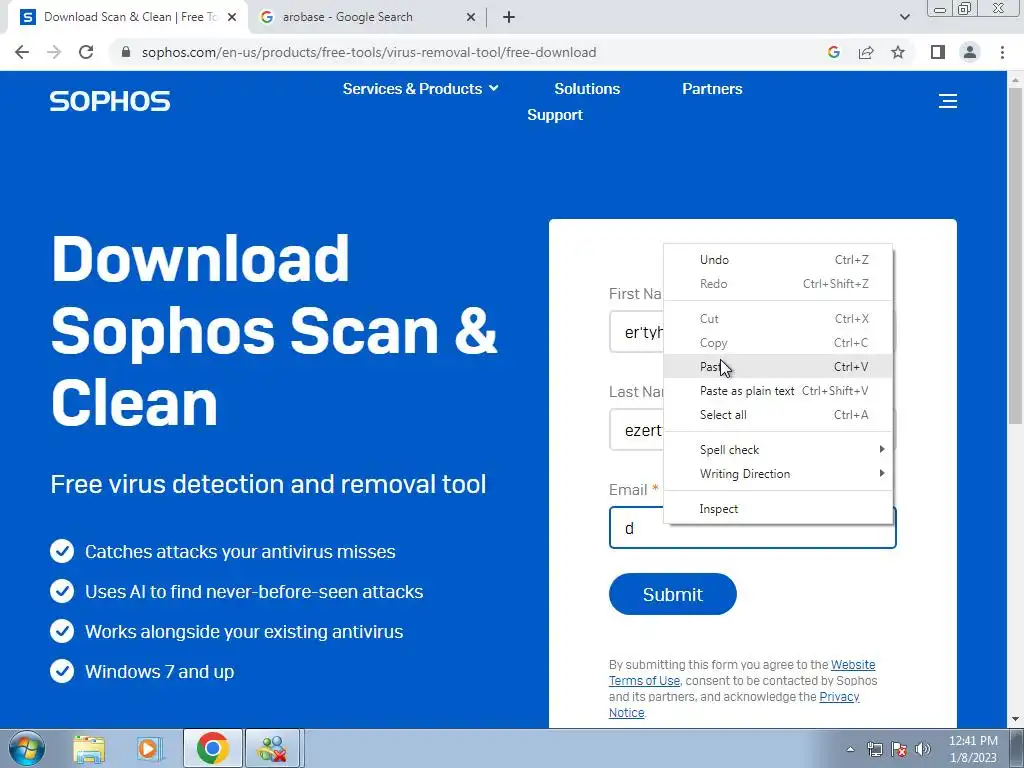The height and width of the screenshot is (768, 1024).
Task: Choose Undo in the context menu
Action: point(778,260)
